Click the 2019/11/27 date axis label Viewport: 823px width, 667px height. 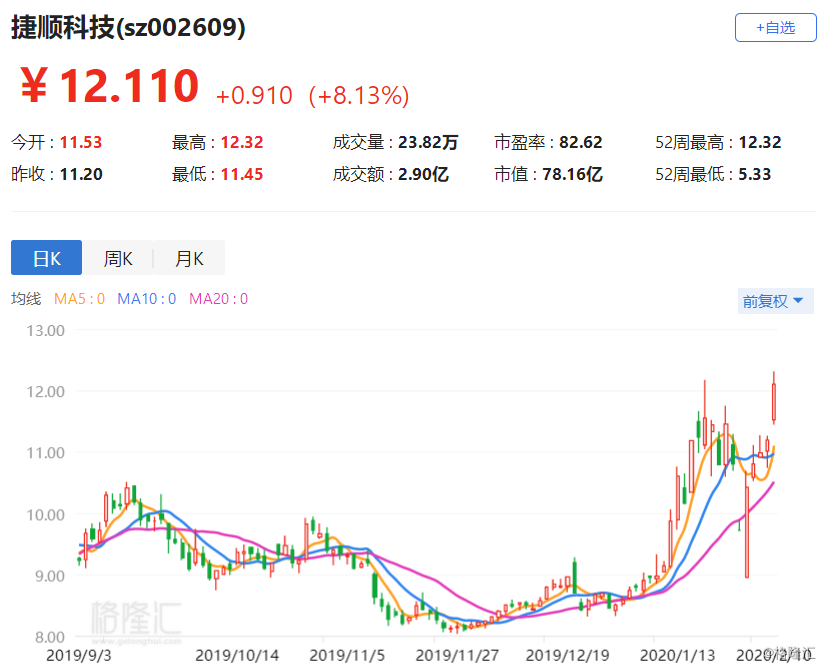pyautogui.click(x=457, y=655)
